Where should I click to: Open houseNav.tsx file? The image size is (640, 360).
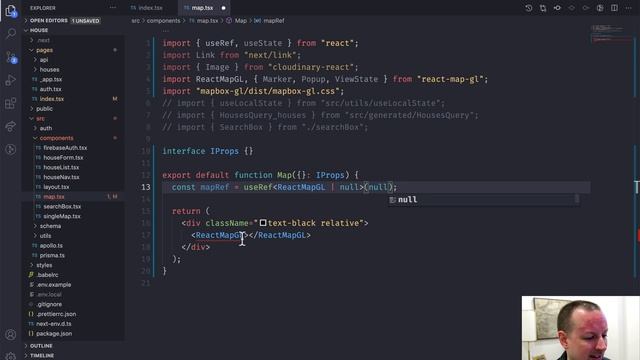61,177
